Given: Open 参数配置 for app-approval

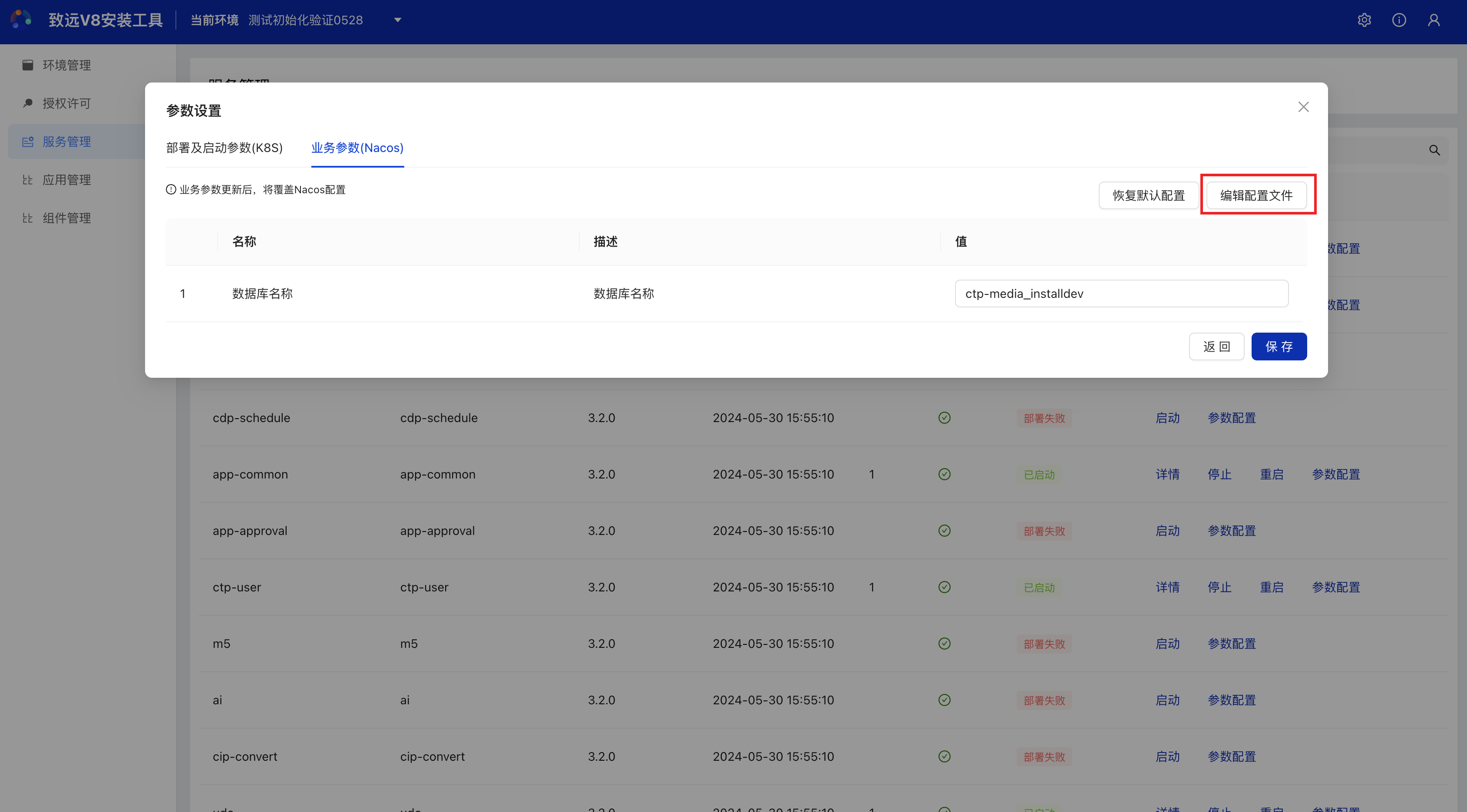Looking at the screenshot, I should pyautogui.click(x=1231, y=531).
